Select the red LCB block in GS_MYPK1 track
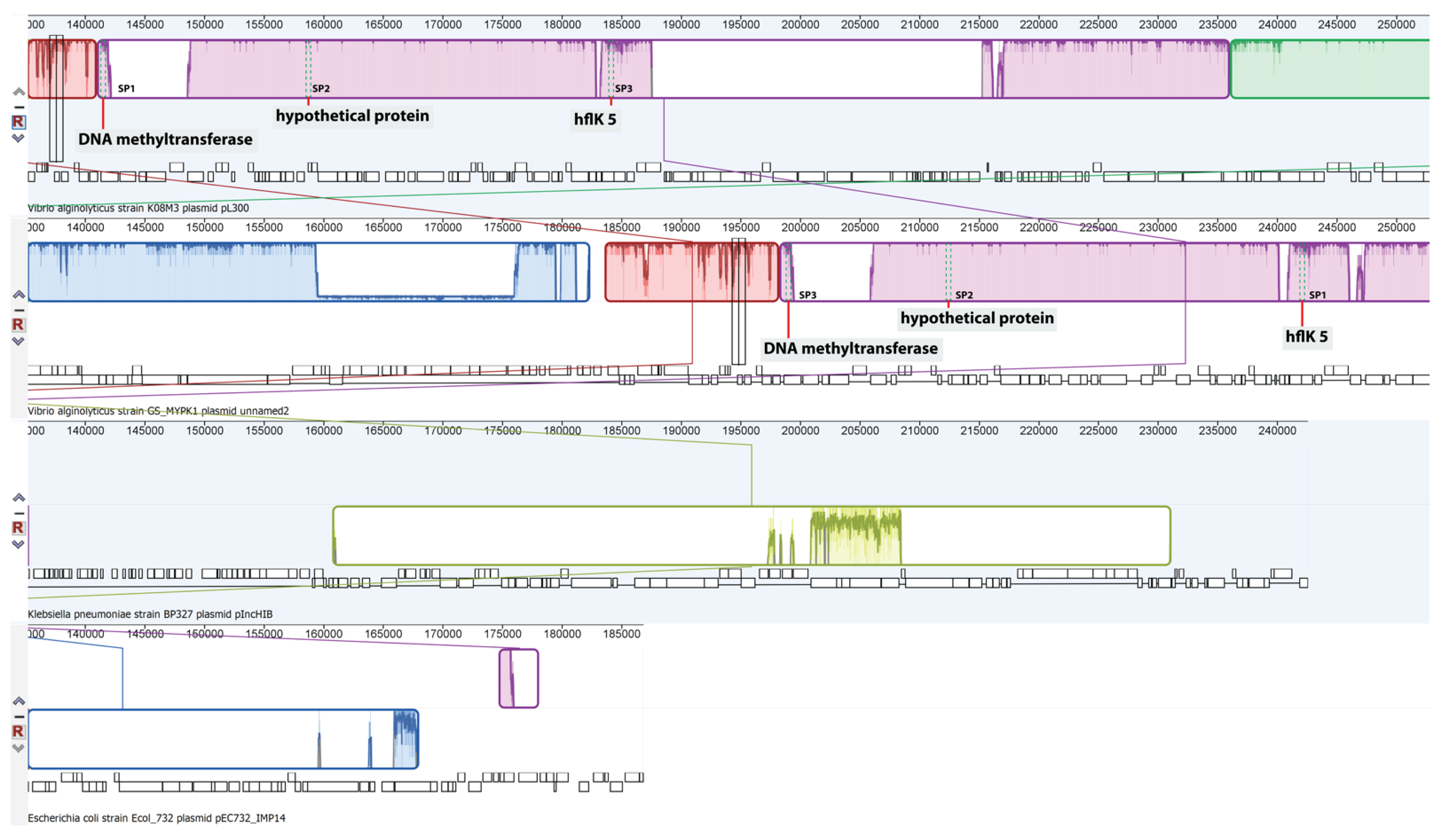 click(692, 272)
